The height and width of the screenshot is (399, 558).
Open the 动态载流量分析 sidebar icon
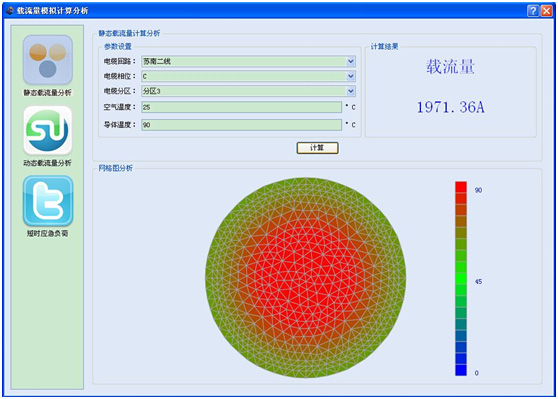click(48, 130)
